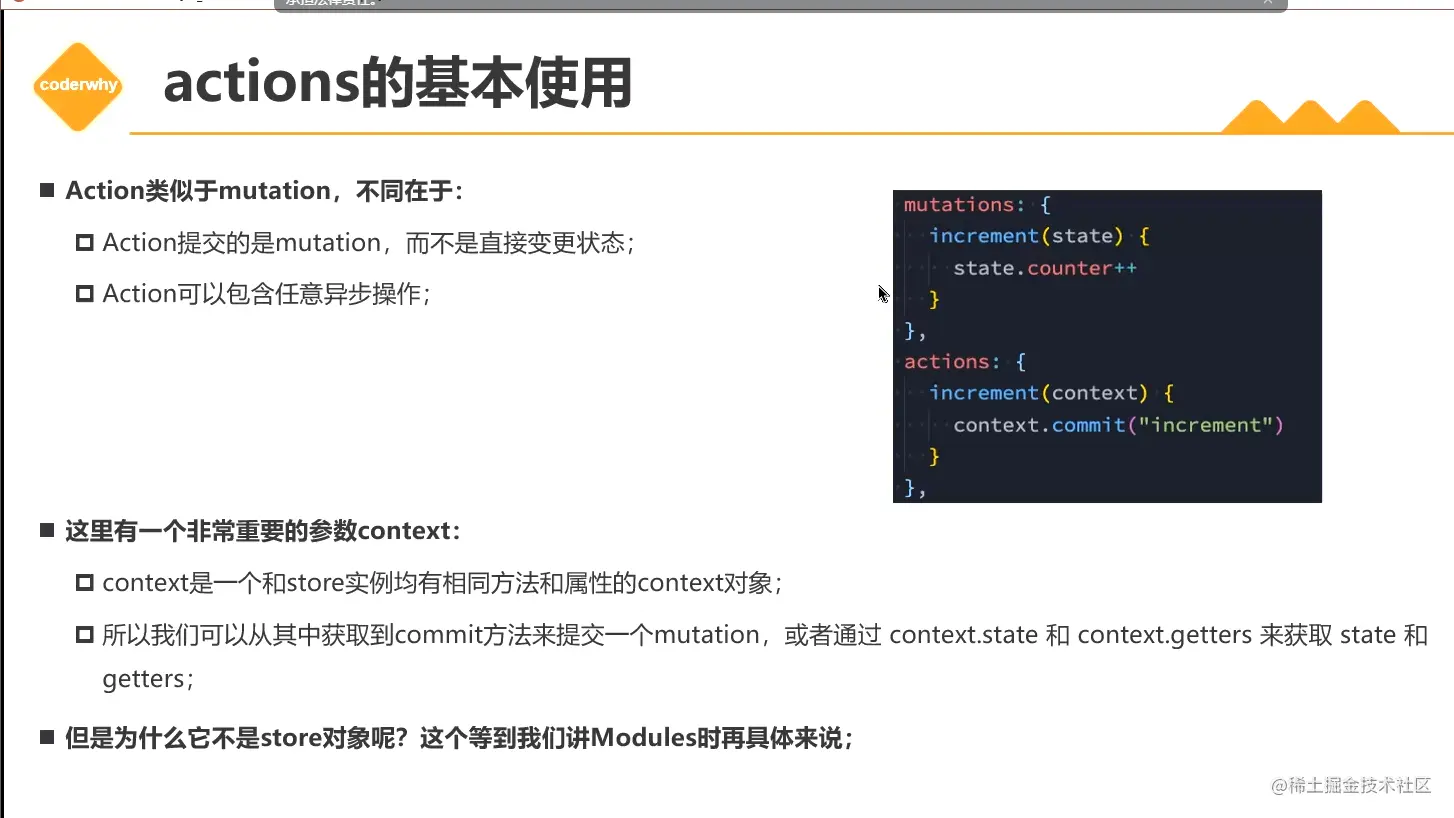Click the hollow square bullet before Action提交的是mutation

pyautogui.click(x=85, y=242)
